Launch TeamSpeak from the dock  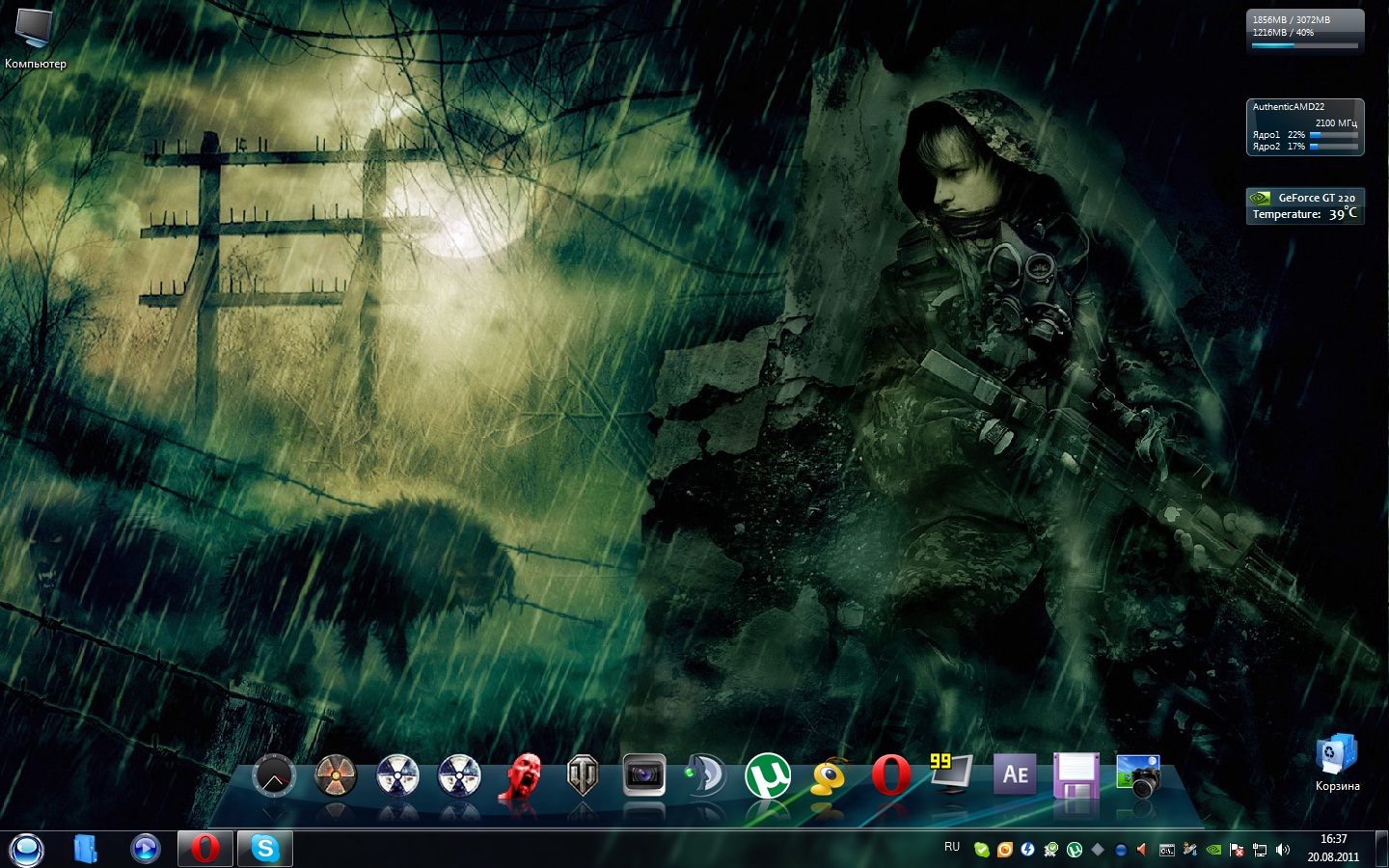click(x=706, y=774)
